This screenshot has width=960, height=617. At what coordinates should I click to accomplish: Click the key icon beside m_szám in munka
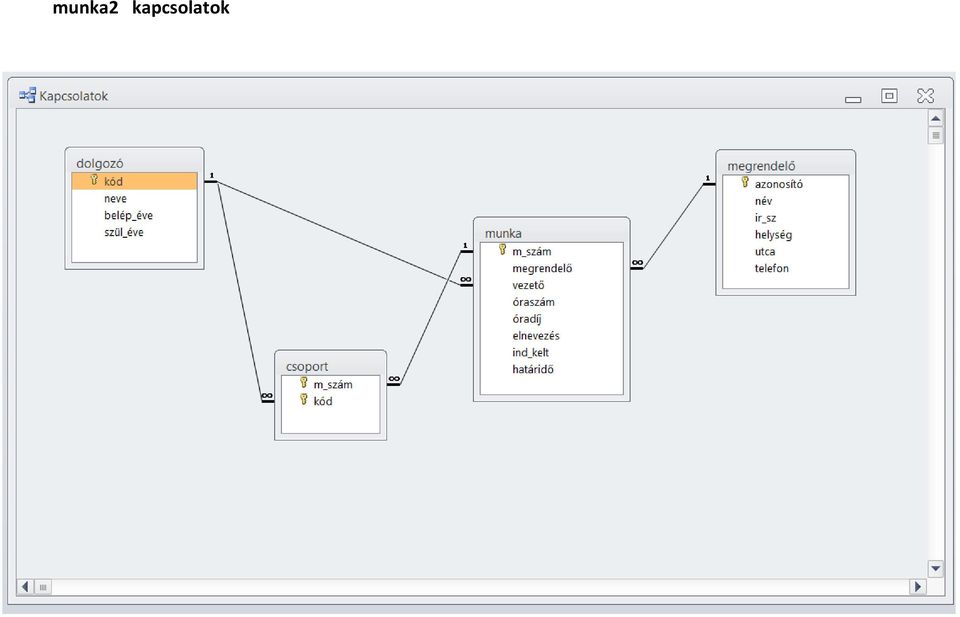click(x=502, y=250)
